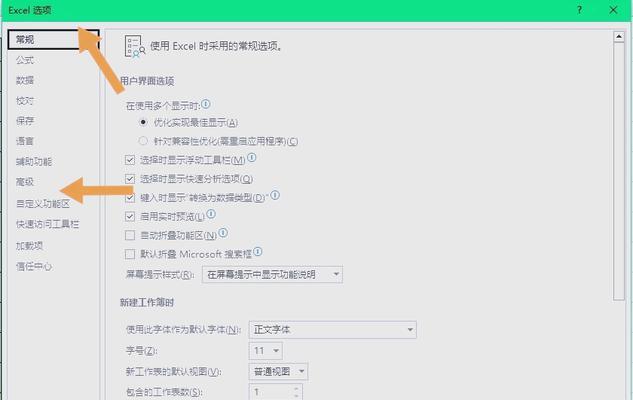Open the 普通视图 default view dropdown
The width and height of the screenshot is (633, 400).
pyautogui.click(x=279, y=371)
